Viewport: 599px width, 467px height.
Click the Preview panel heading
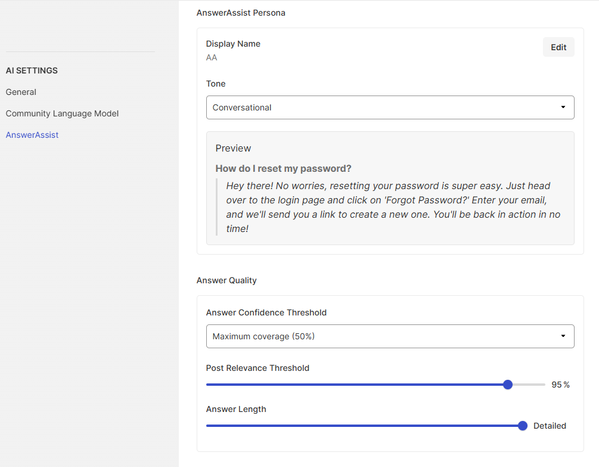[233, 148]
